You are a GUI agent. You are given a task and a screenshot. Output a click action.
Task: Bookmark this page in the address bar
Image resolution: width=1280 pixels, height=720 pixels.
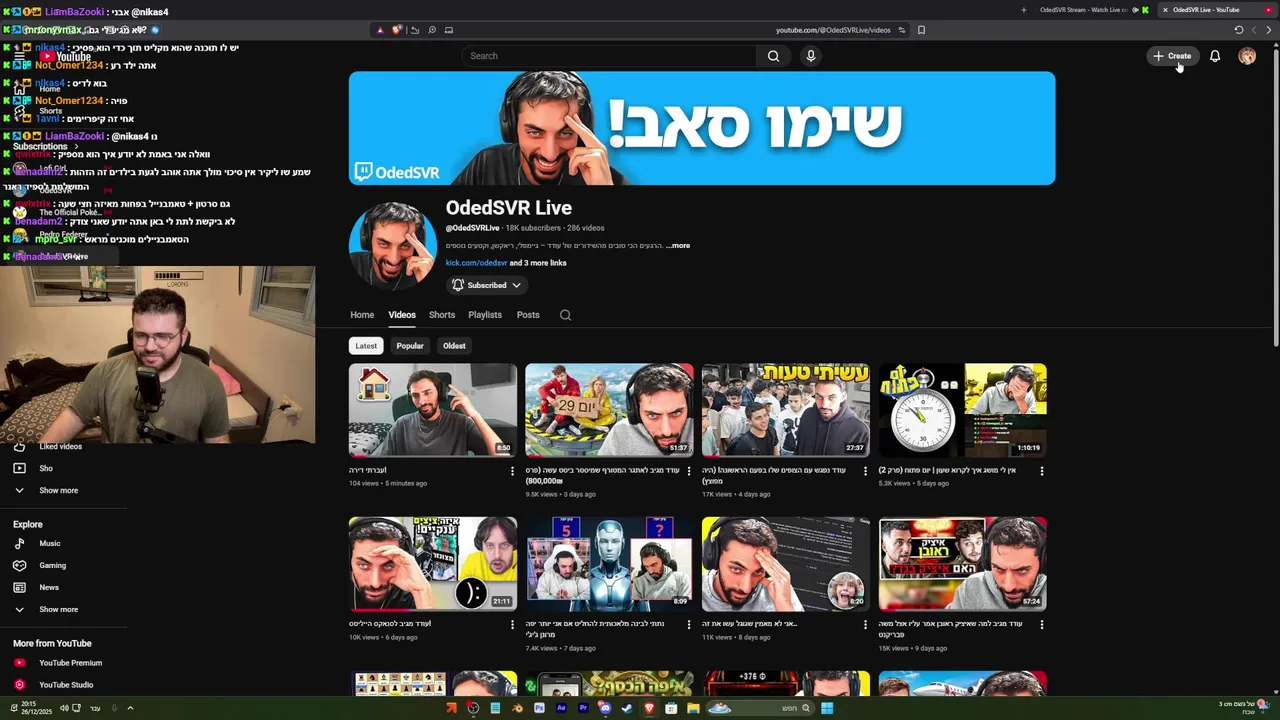pyautogui.click(x=921, y=30)
